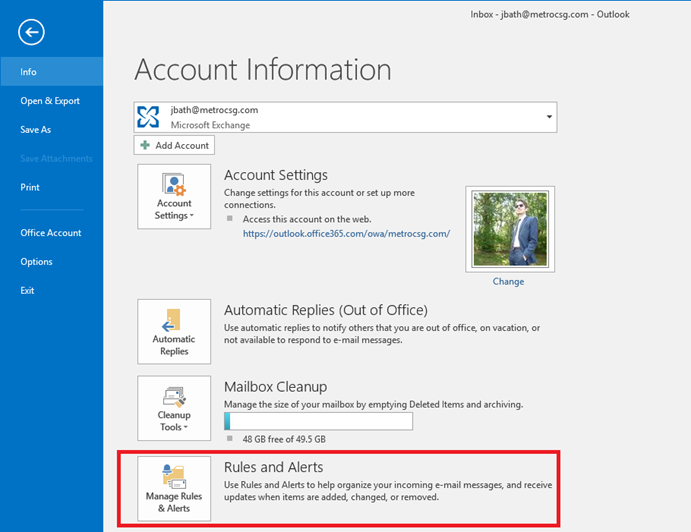Click the Account Information heading
The height and width of the screenshot is (532, 691).
263,69
